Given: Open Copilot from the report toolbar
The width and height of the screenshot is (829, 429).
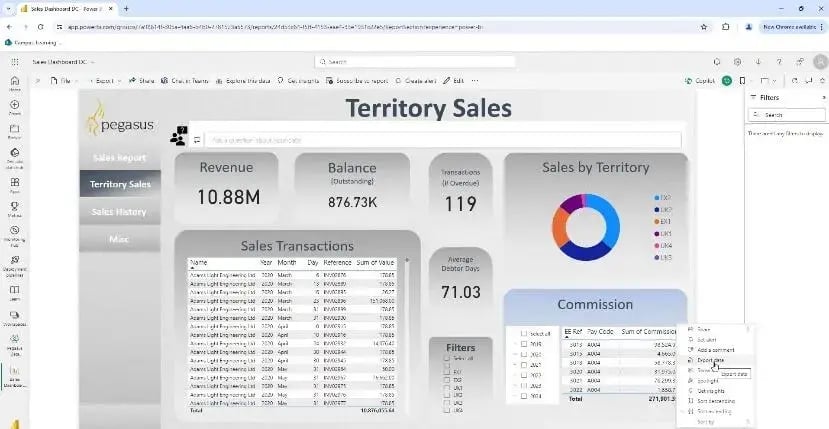Looking at the screenshot, I should tap(699, 81).
